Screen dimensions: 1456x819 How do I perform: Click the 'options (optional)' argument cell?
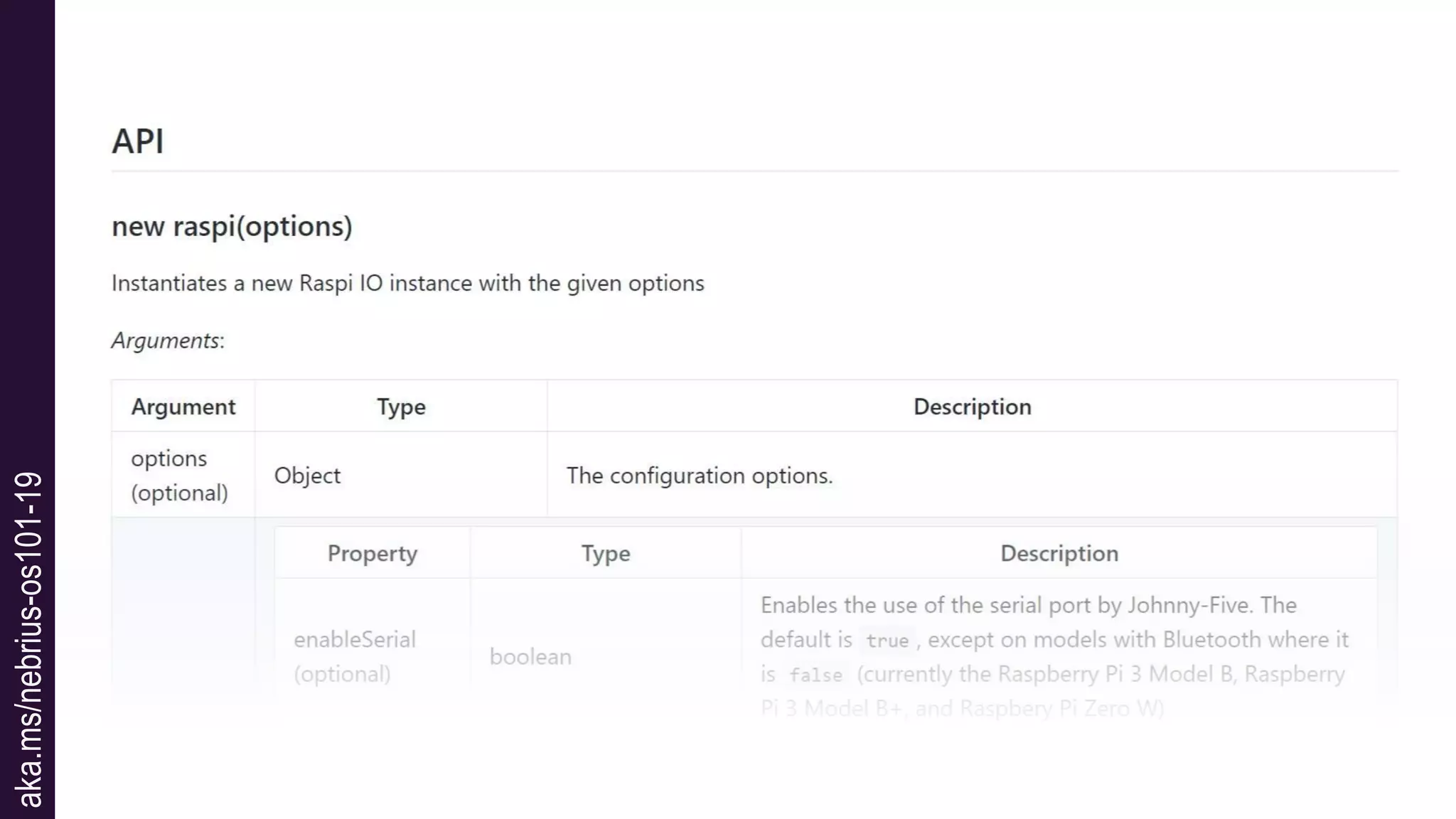tap(179, 475)
